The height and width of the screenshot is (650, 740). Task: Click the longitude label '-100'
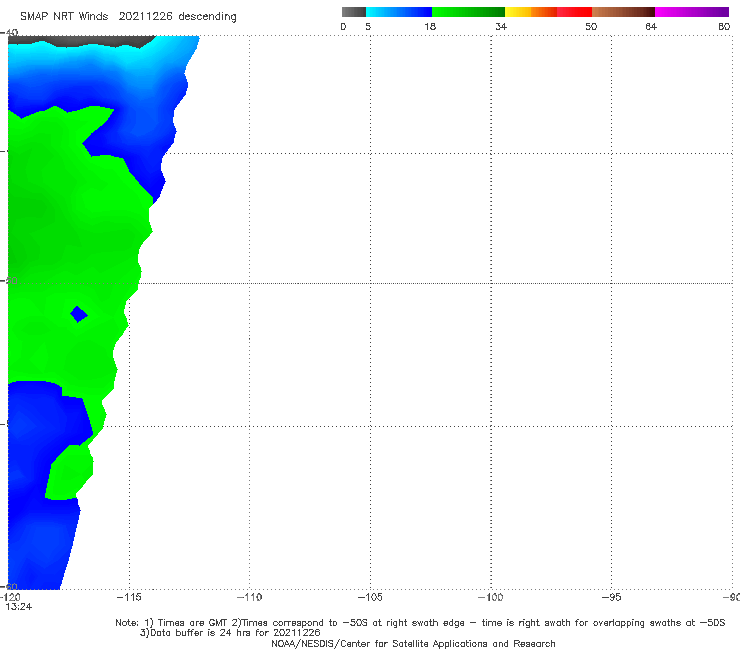[x=490, y=597]
